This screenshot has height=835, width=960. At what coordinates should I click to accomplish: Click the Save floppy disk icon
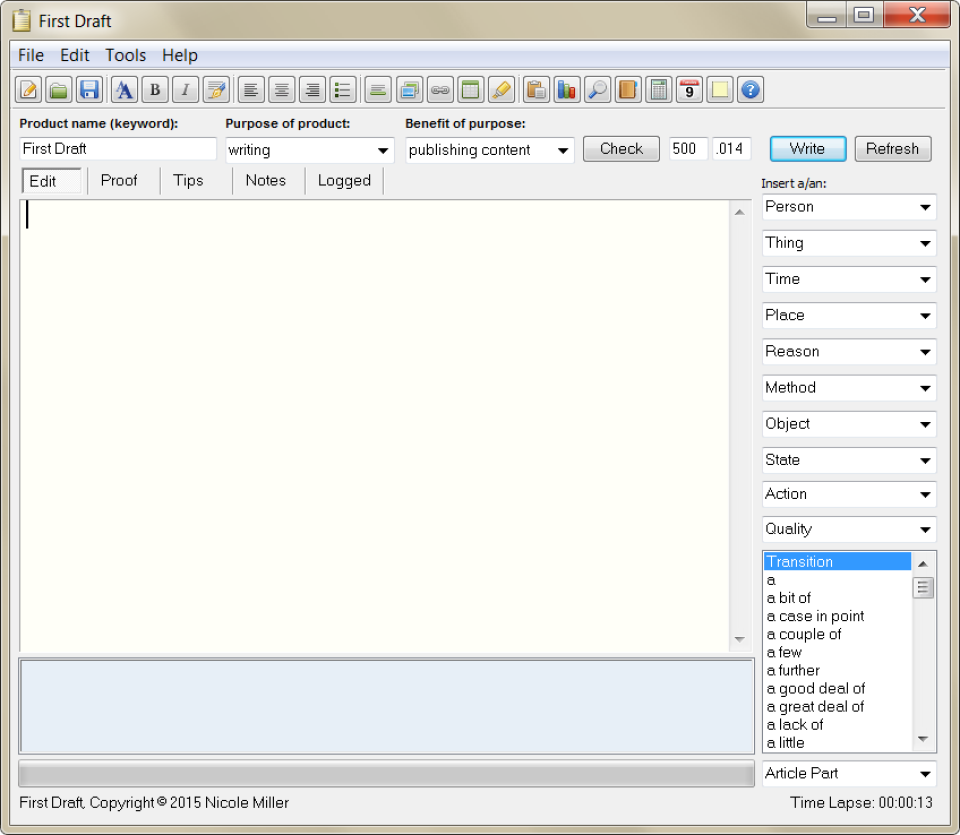(89, 90)
